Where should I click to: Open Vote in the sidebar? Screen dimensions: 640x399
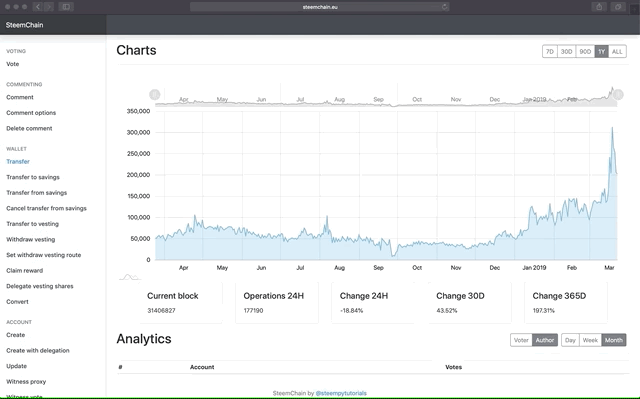(x=13, y=64)
